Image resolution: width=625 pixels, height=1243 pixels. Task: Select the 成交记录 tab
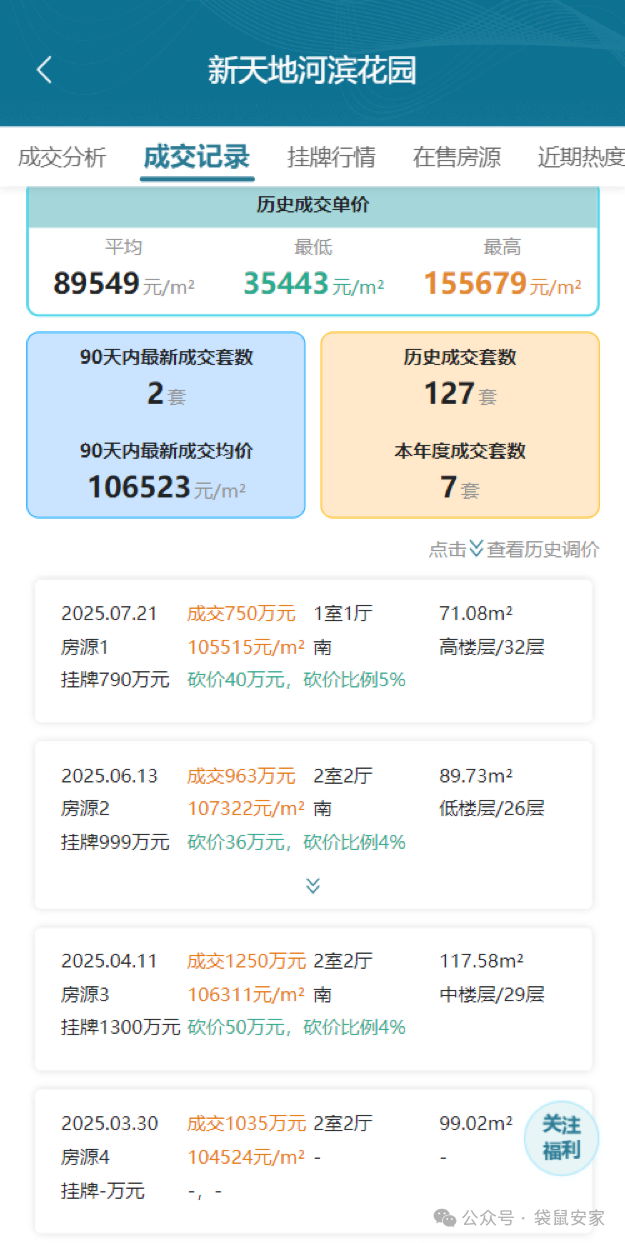click(x=196, y=157)
